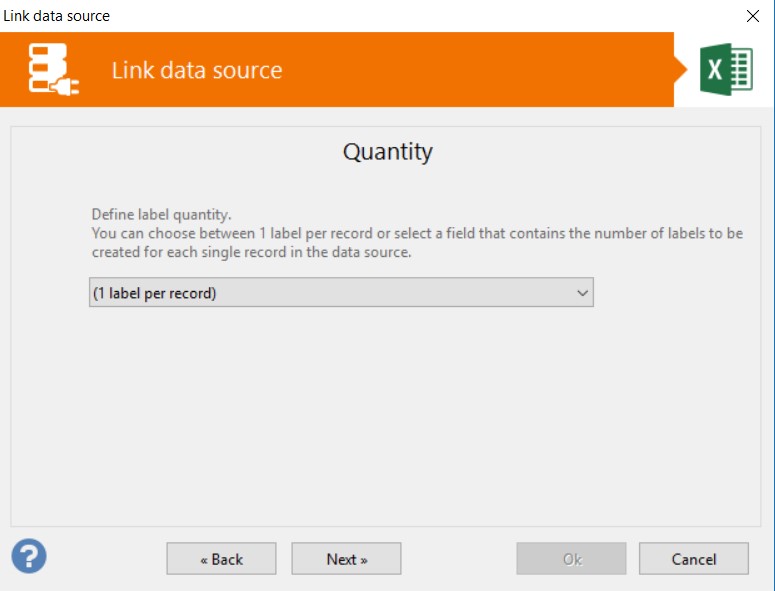
Task: Click the green Excel spreadsheet icon
Action: (726, 69)
